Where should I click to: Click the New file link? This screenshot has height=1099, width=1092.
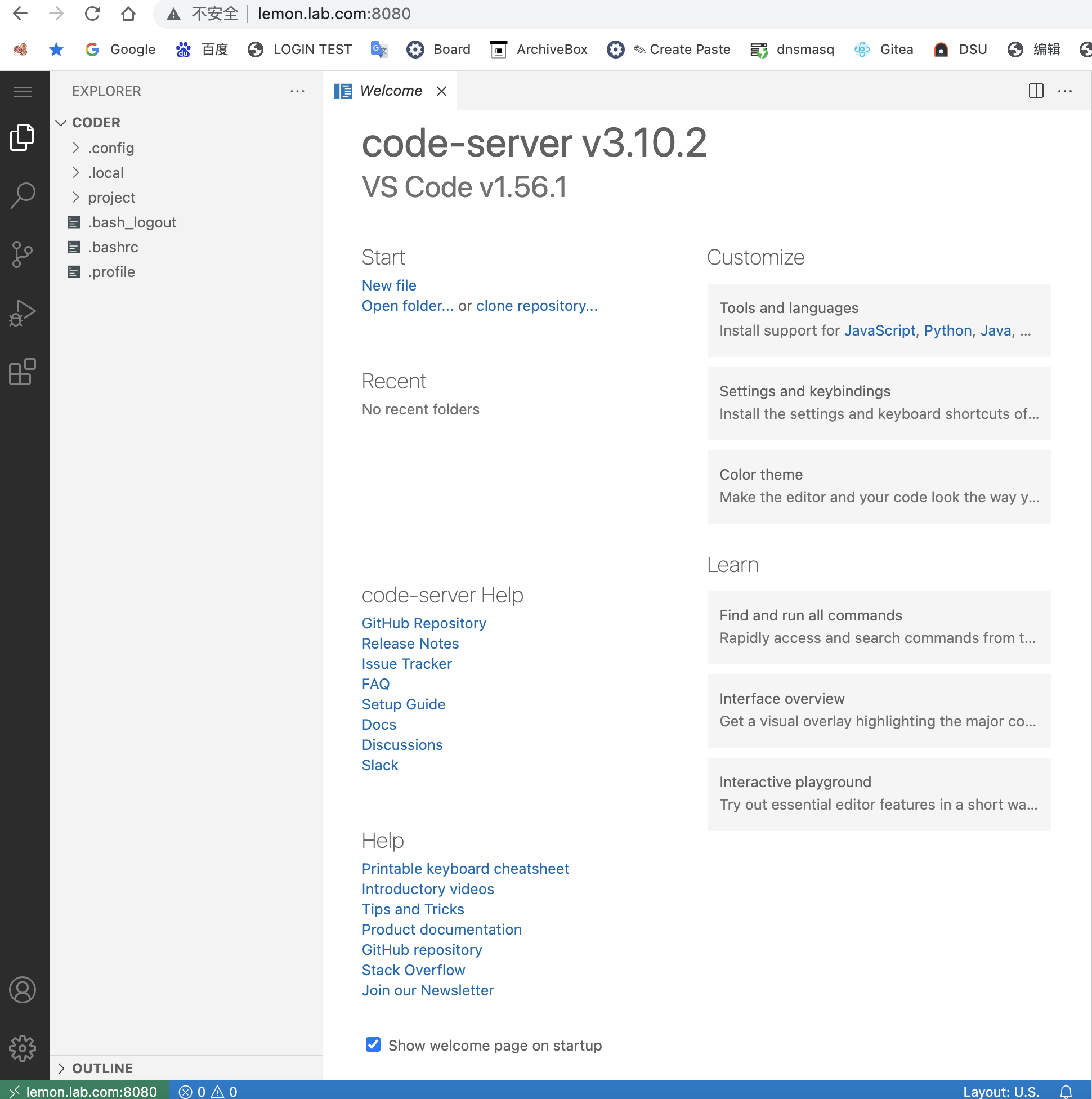tap(389, 285)
